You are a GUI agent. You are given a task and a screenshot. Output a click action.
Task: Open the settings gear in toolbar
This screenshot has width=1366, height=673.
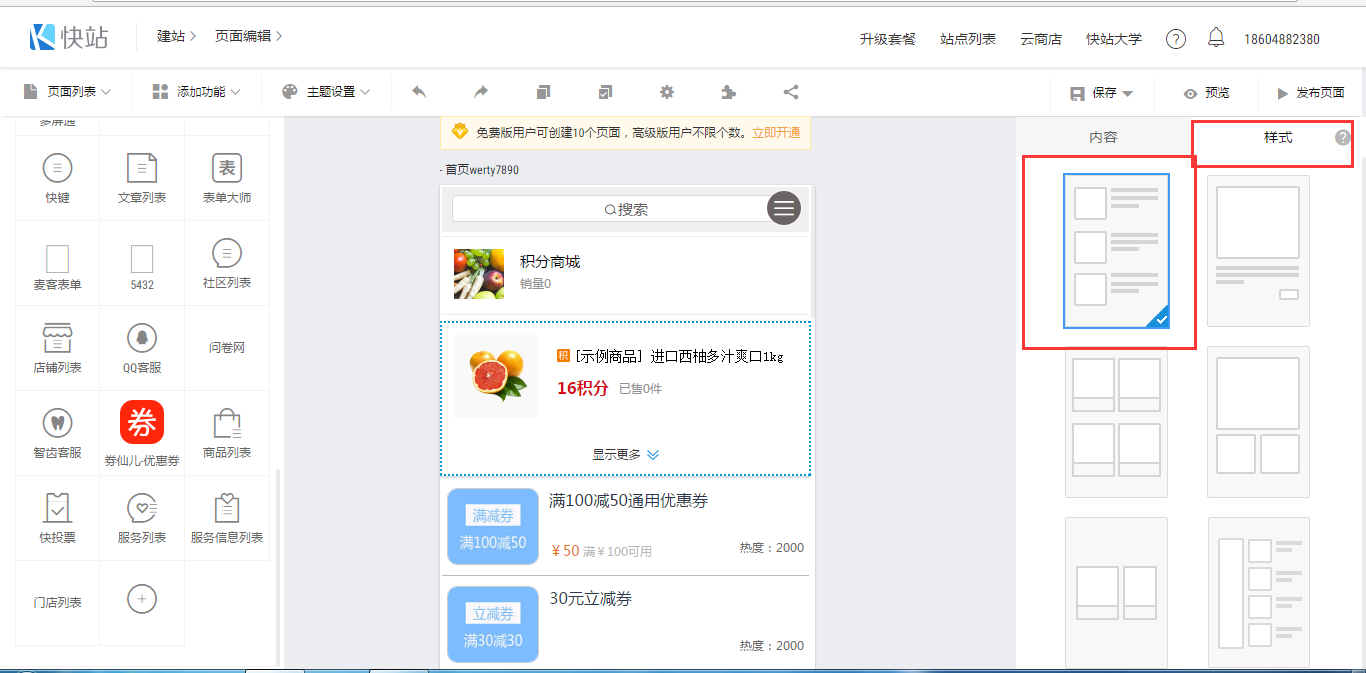coord(667,92)
